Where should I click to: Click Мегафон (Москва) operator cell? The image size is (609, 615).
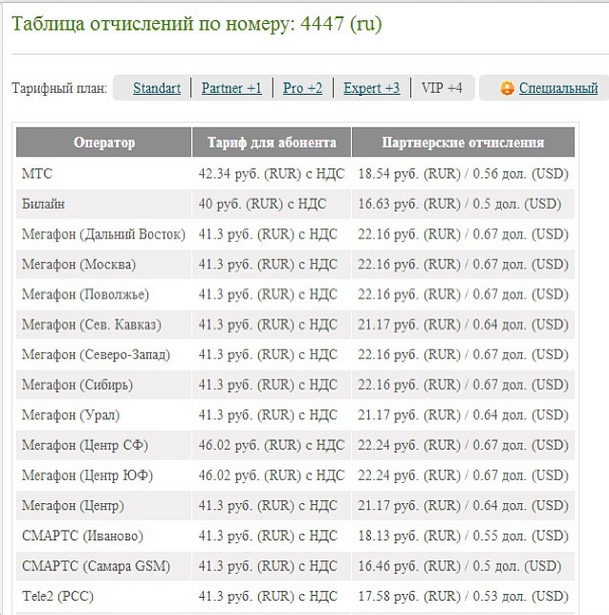[x=104, y=264]
